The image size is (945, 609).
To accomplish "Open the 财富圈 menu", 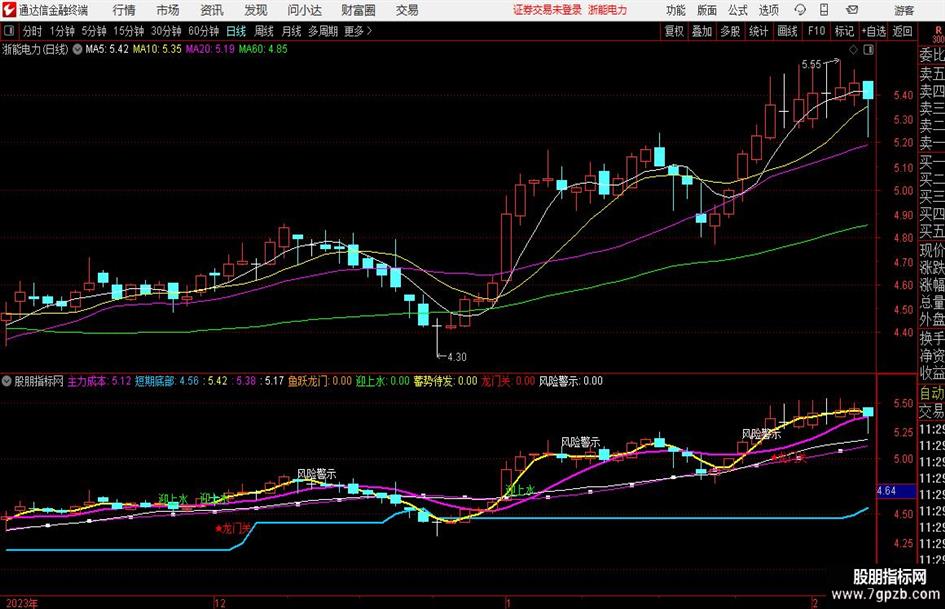I will (358, 10).
